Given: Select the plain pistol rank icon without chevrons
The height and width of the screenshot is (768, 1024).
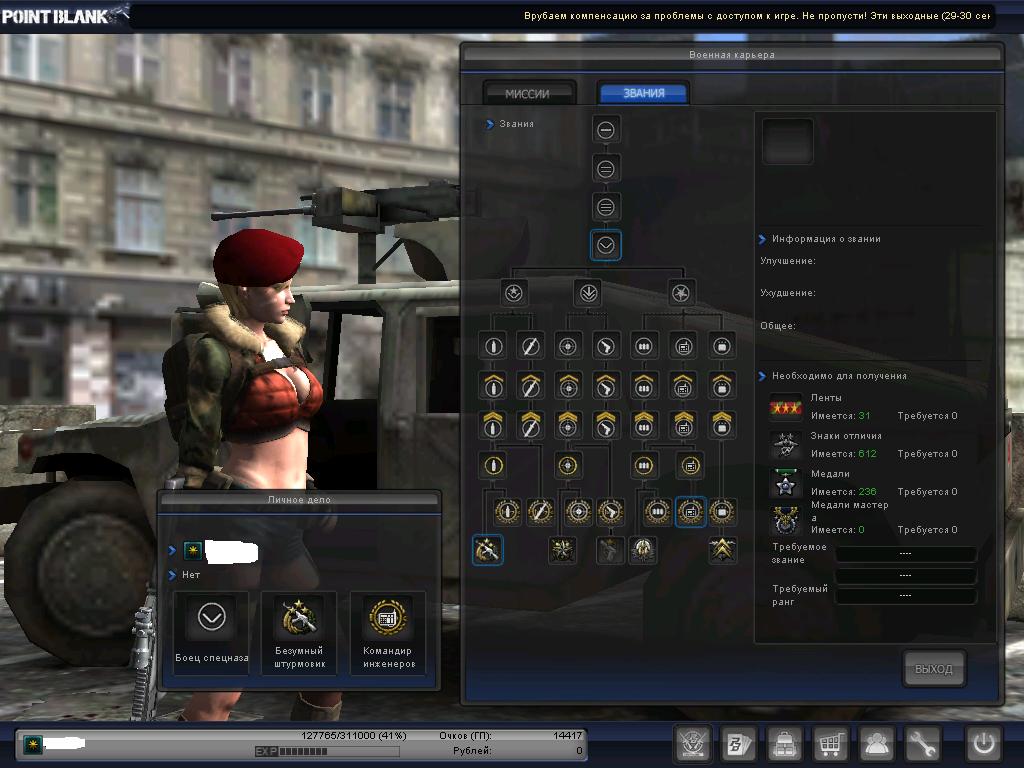Looking at the screenshot, I should point(605,346).
